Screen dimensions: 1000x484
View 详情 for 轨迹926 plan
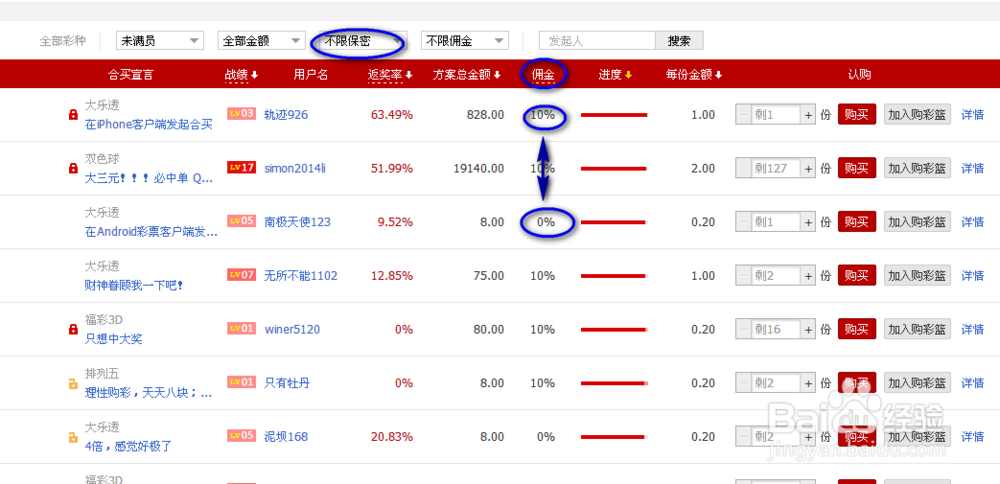pyautogui.click(x=973, y=115)
